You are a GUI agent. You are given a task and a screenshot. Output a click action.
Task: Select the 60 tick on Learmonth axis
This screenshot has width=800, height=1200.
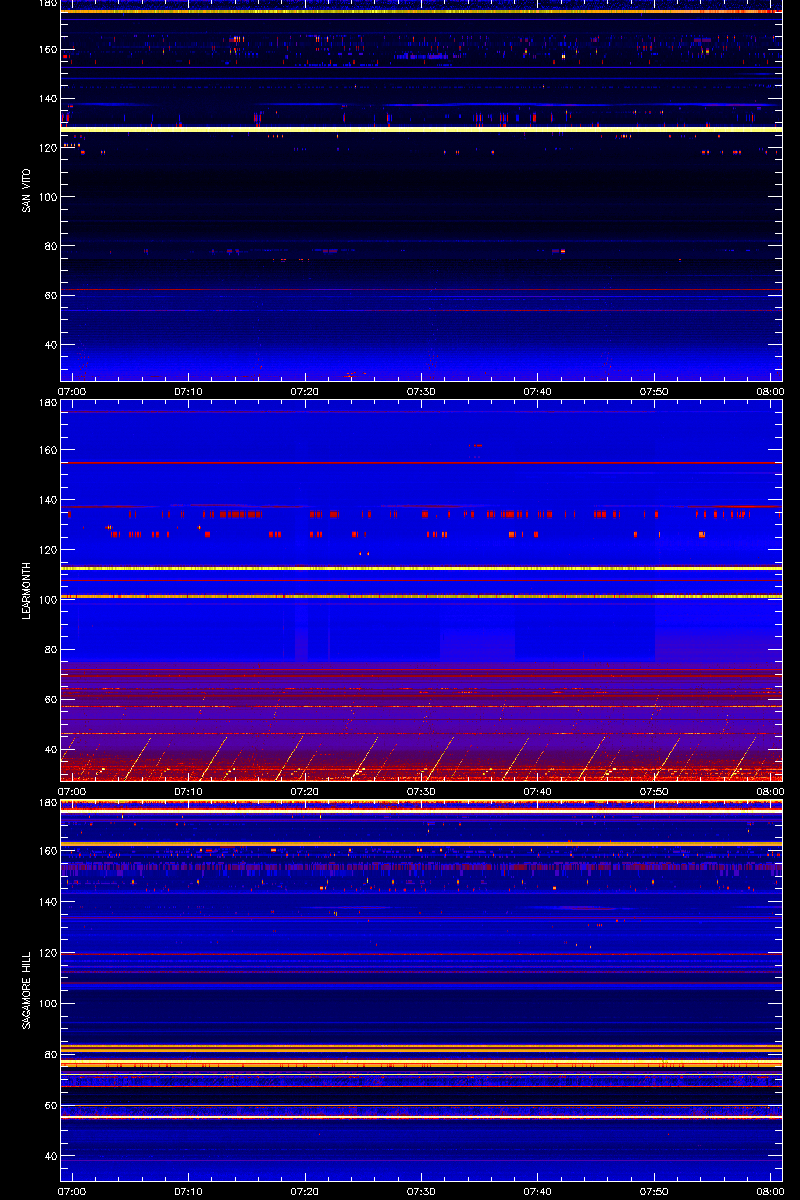[51, 700]
